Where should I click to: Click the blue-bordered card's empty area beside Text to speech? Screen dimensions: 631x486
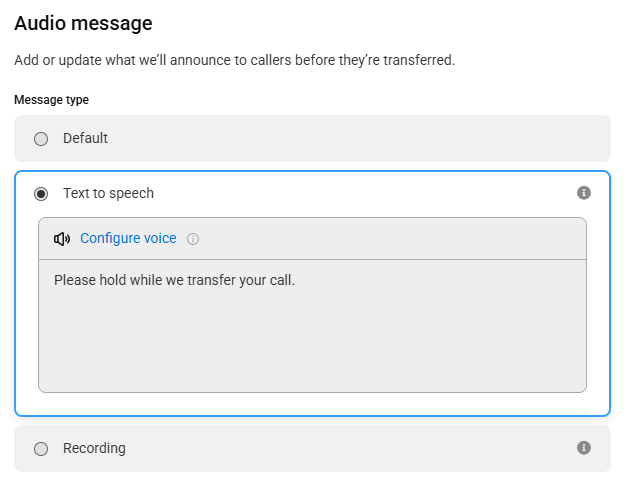pos(362,193)
